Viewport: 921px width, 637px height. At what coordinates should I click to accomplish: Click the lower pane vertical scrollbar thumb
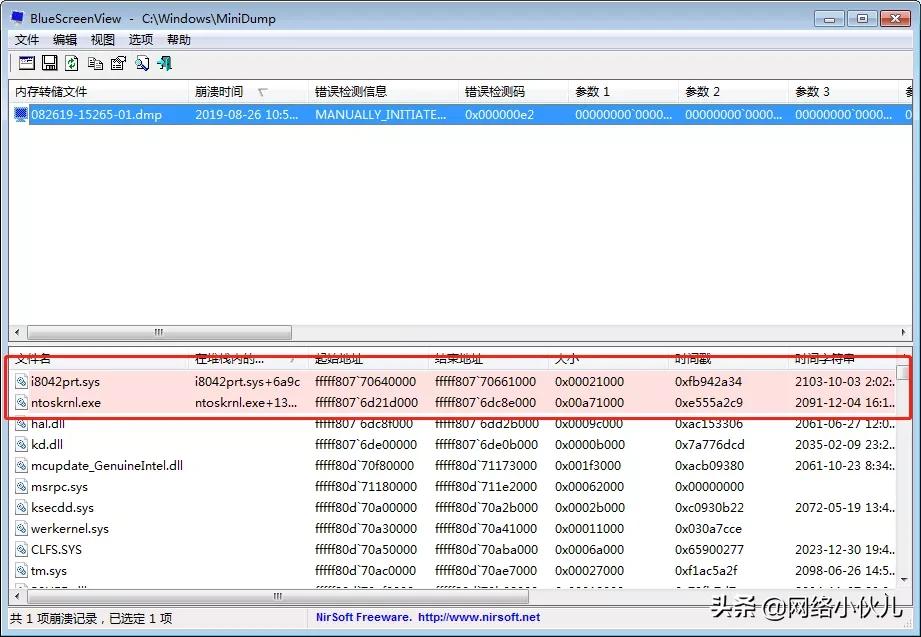pyautogui.click(x=903, y=373)
